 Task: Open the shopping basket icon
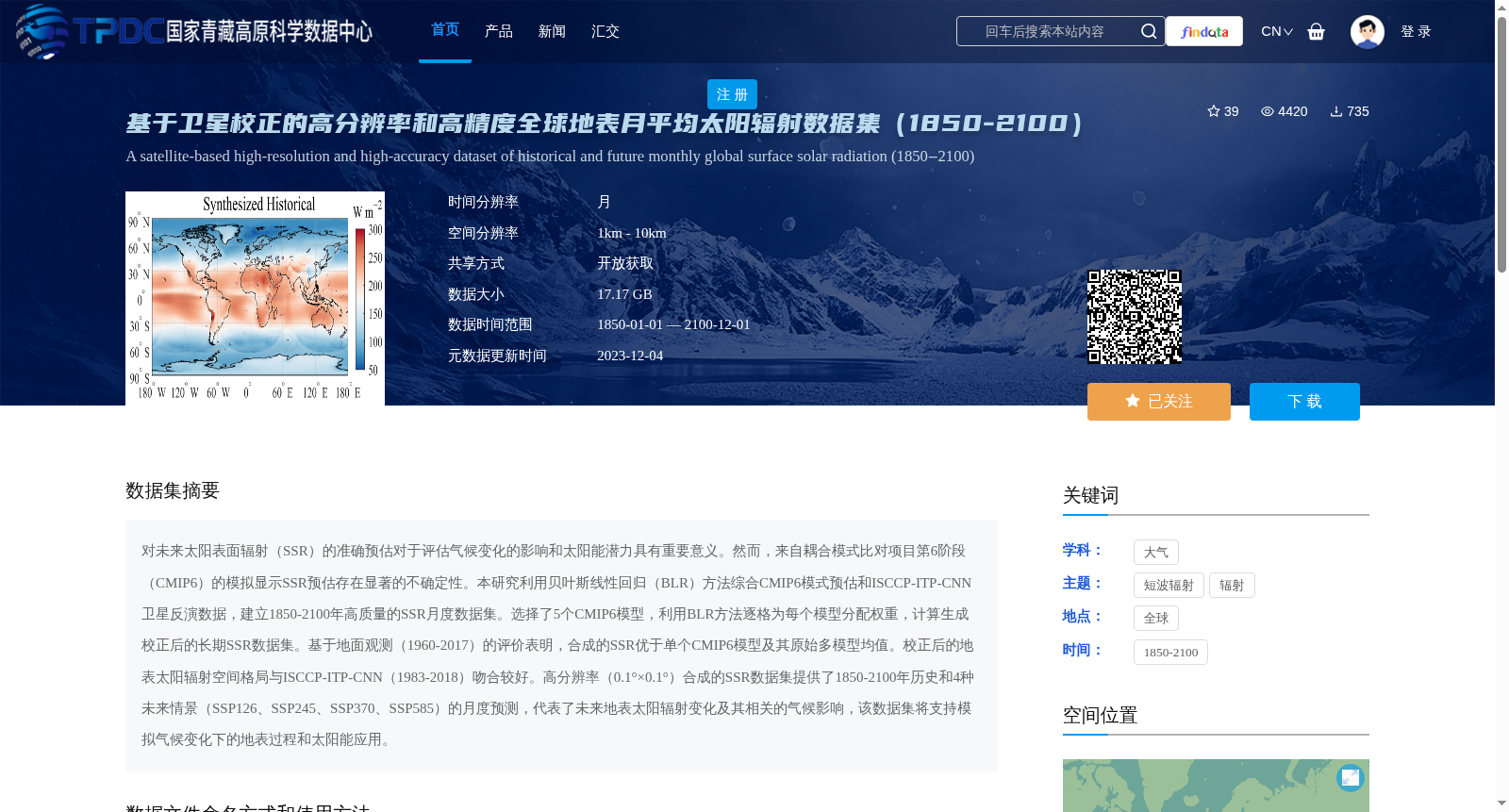click(1317, 31)
